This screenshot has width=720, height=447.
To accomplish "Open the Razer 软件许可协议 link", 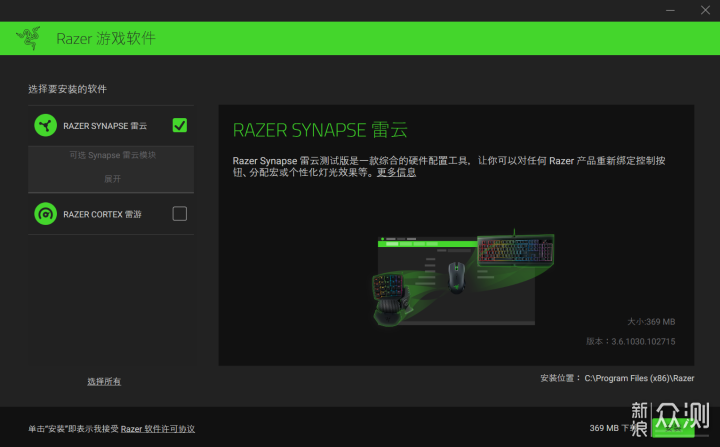I will click(x=158, y=429).
